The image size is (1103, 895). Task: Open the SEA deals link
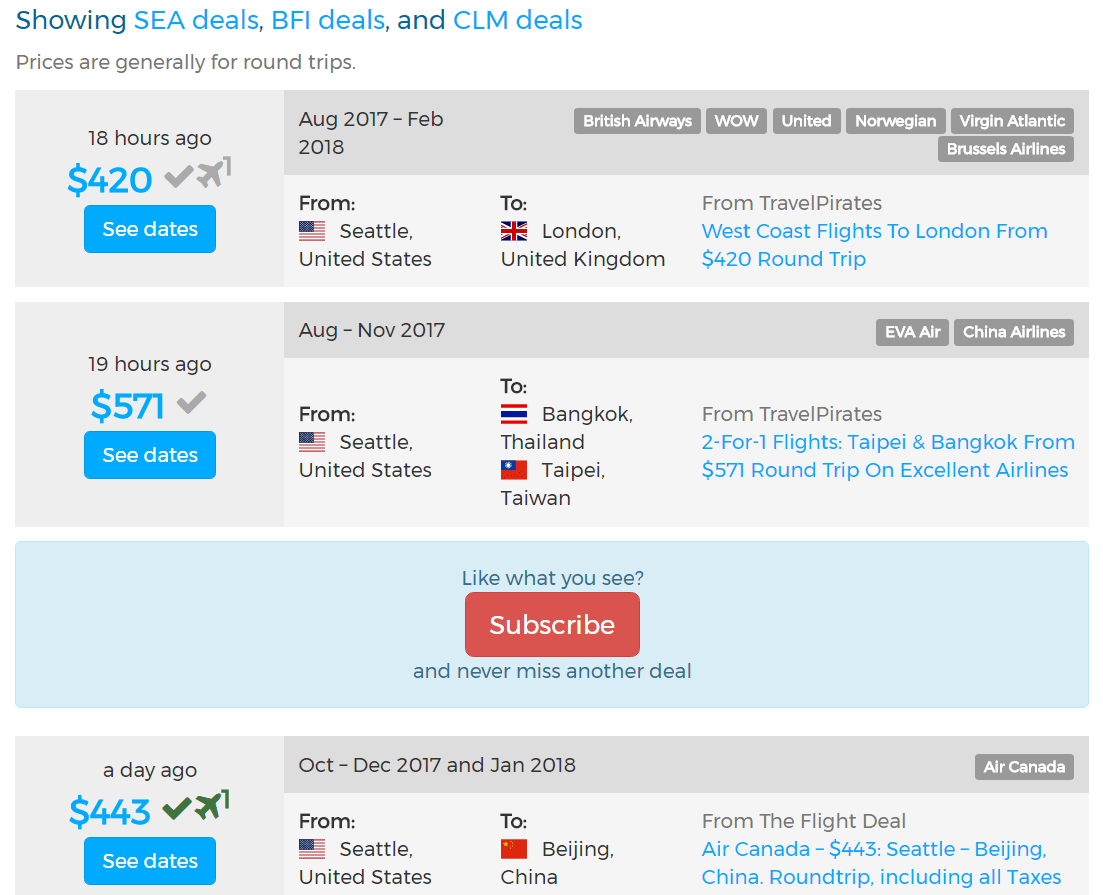[x=196, y=20]
